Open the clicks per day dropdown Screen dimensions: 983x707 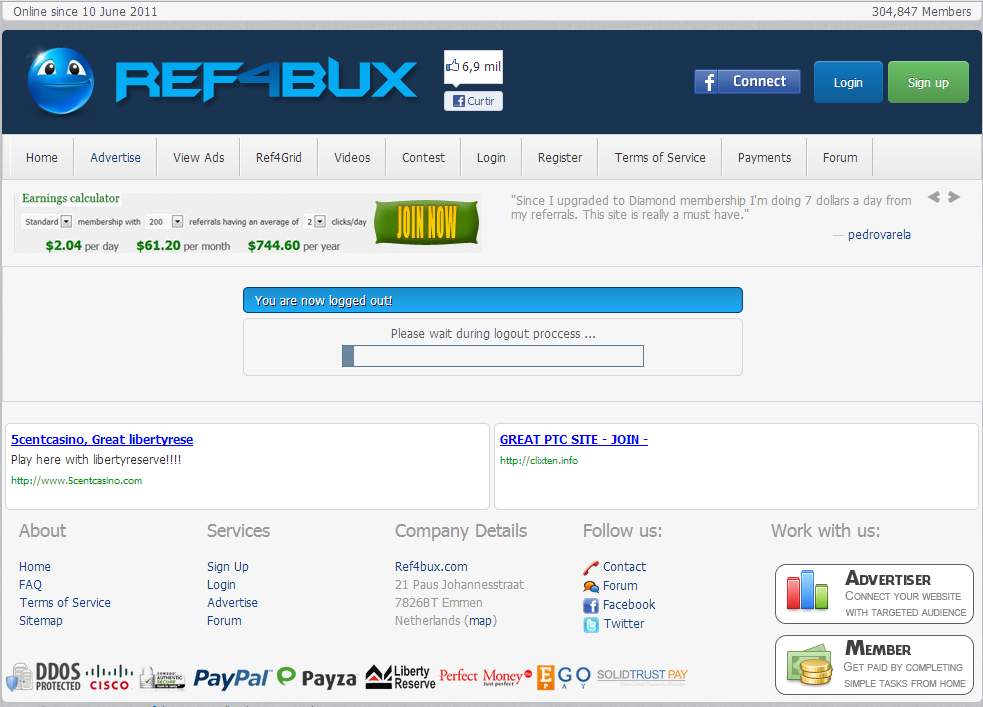315,222
